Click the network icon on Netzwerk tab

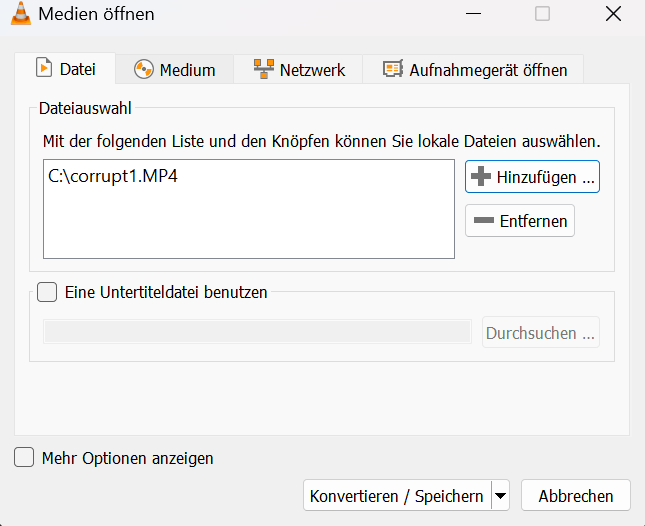pyautogui.click(x=264, y=69)
